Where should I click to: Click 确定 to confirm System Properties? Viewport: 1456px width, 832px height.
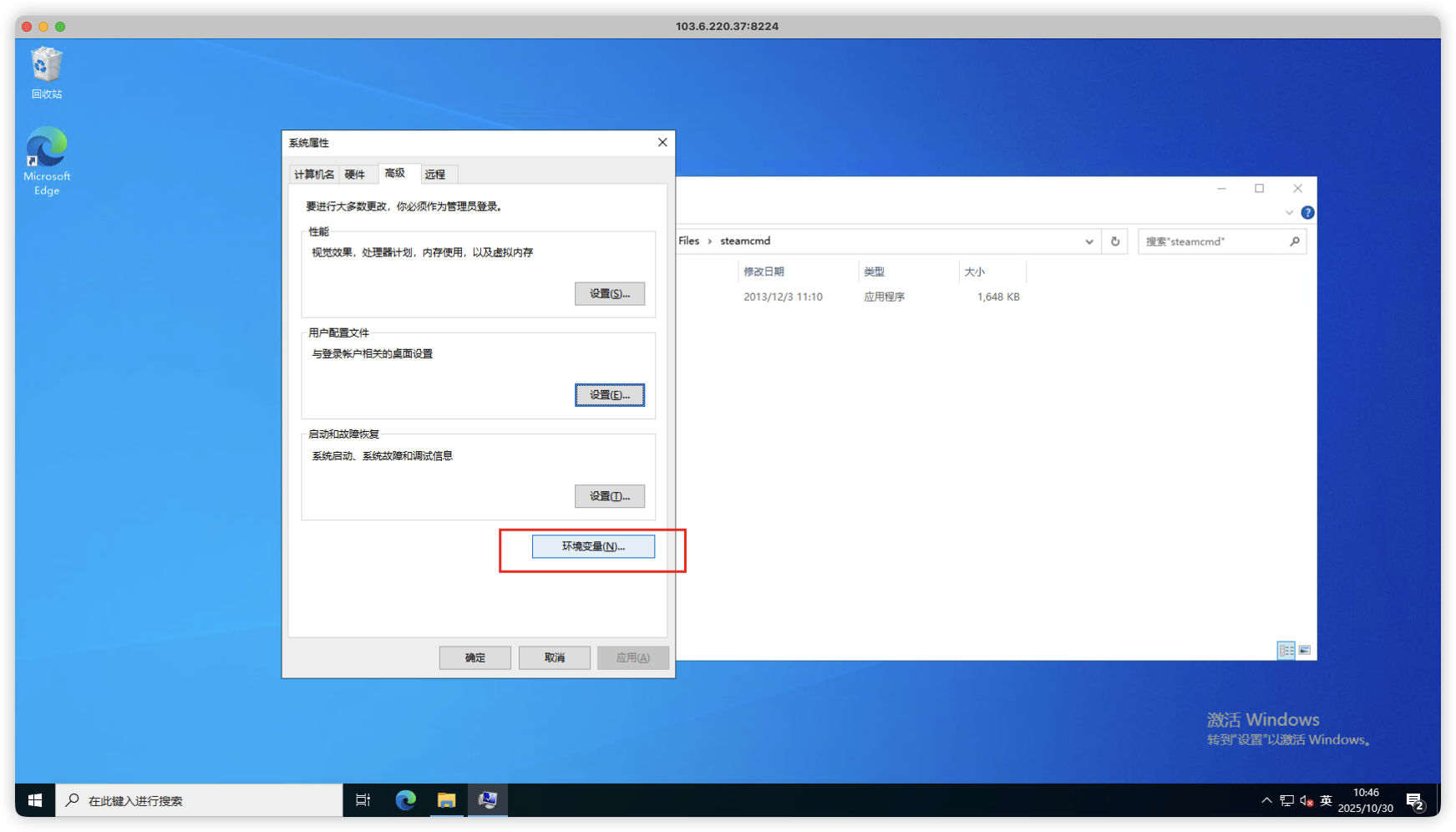pyautogui.click(x=474, y=657)
